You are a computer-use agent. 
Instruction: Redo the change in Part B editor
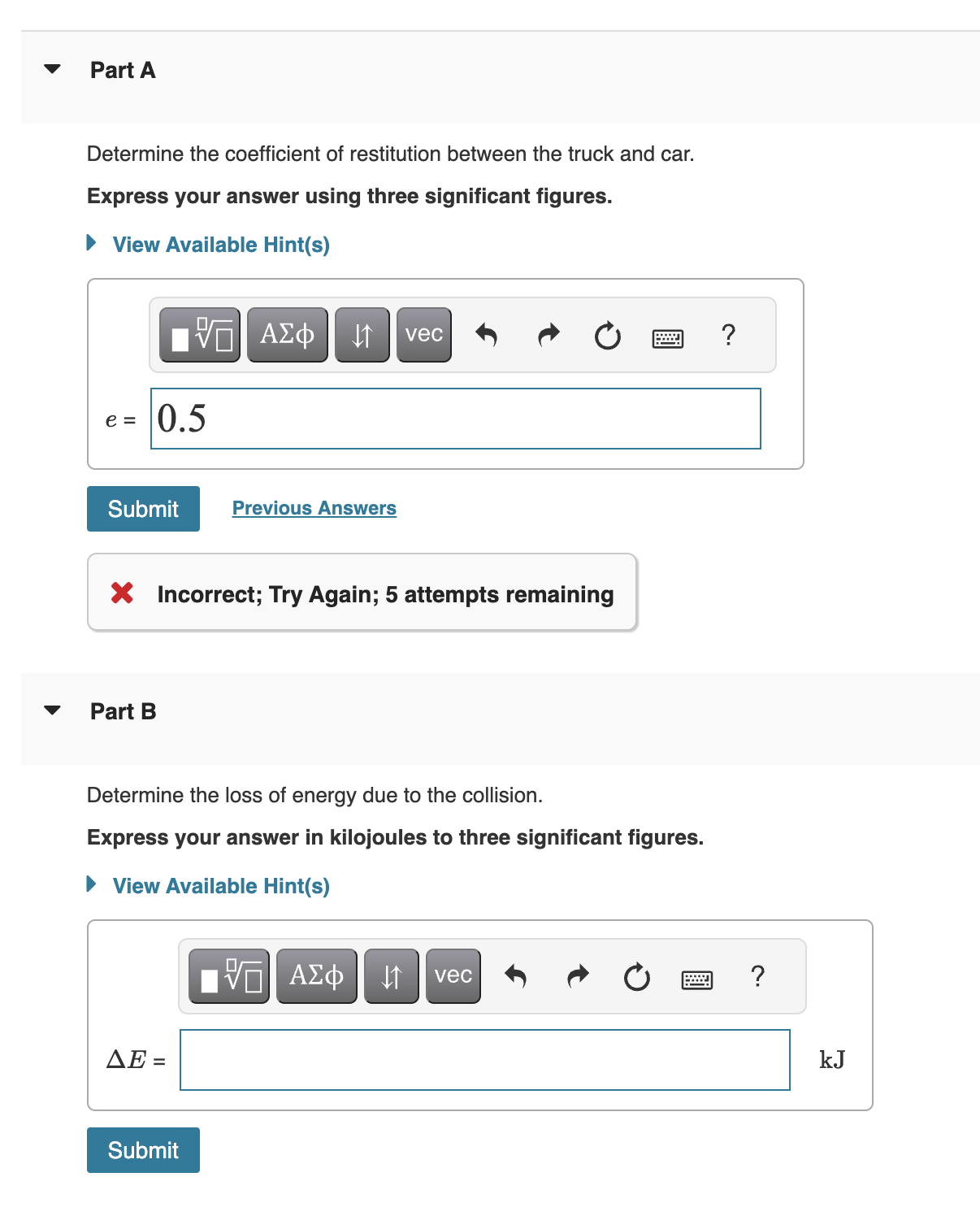577,975
